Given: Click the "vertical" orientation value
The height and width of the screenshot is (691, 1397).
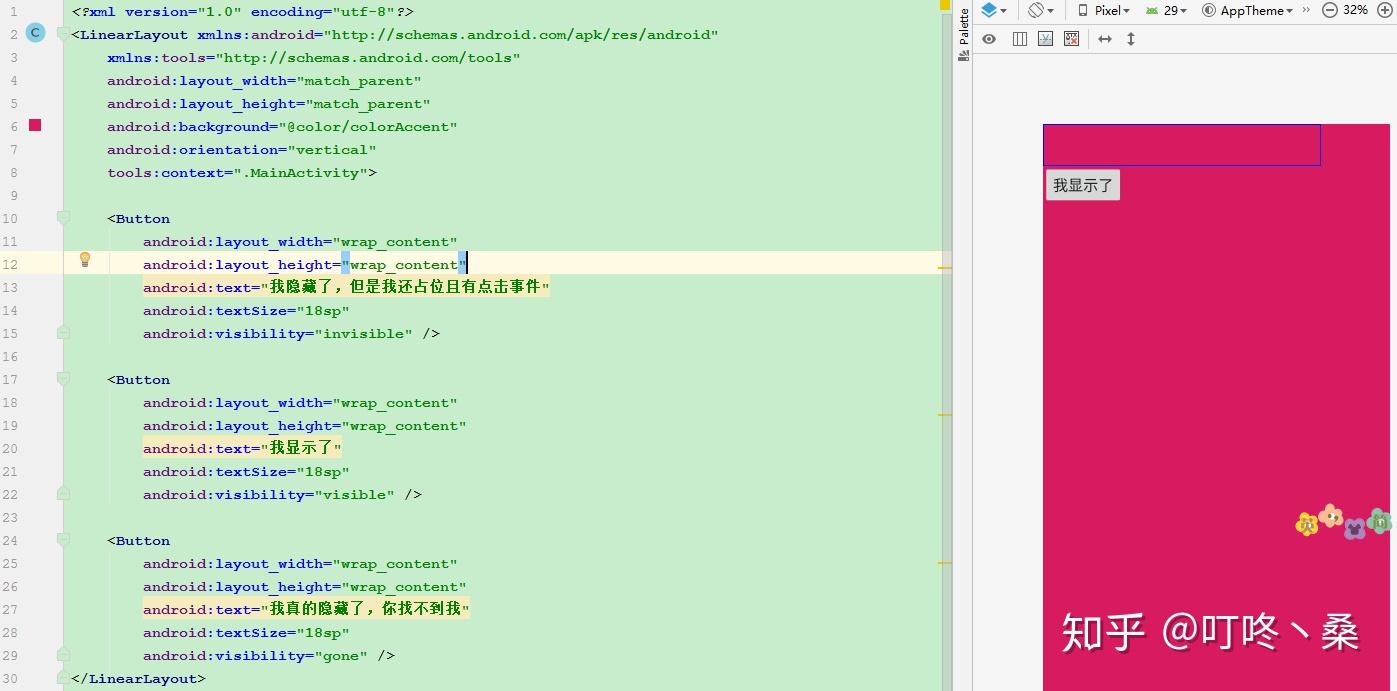Looking at the screenshot, I should (332, 149).
